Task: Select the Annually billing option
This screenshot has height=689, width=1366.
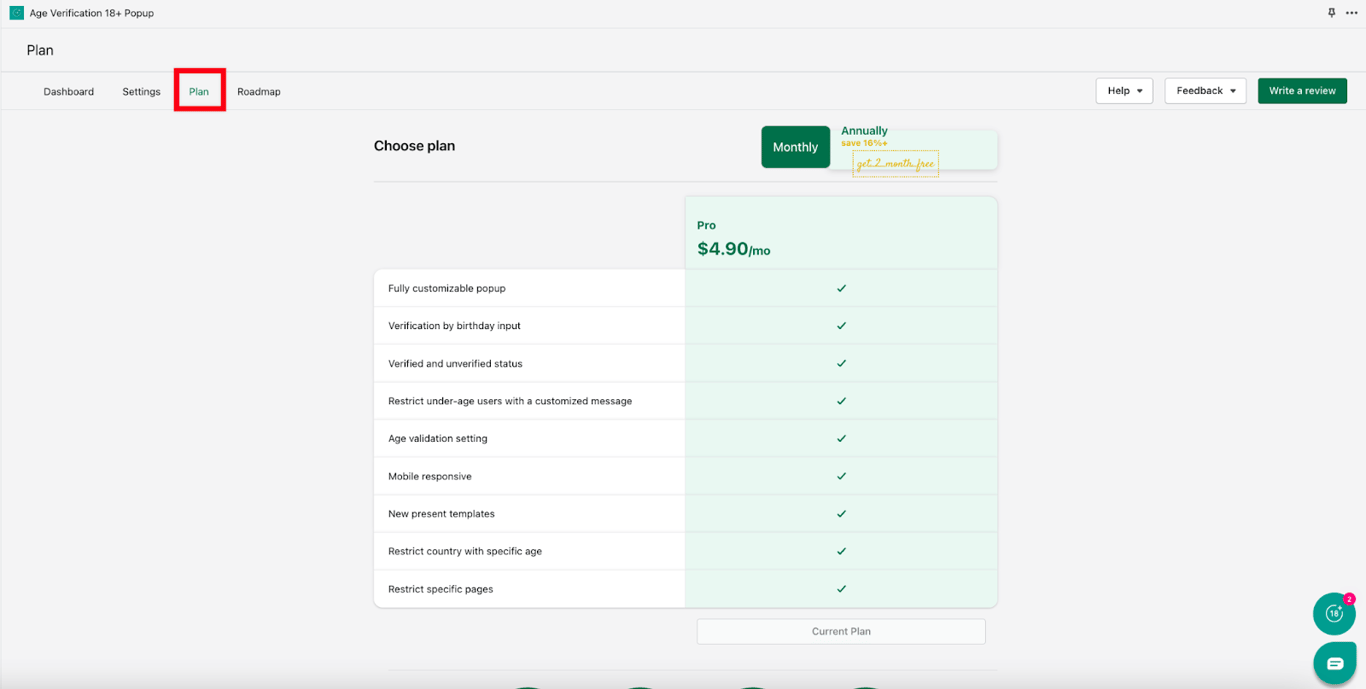Action: pyautogui.click(x=865, y=132)
